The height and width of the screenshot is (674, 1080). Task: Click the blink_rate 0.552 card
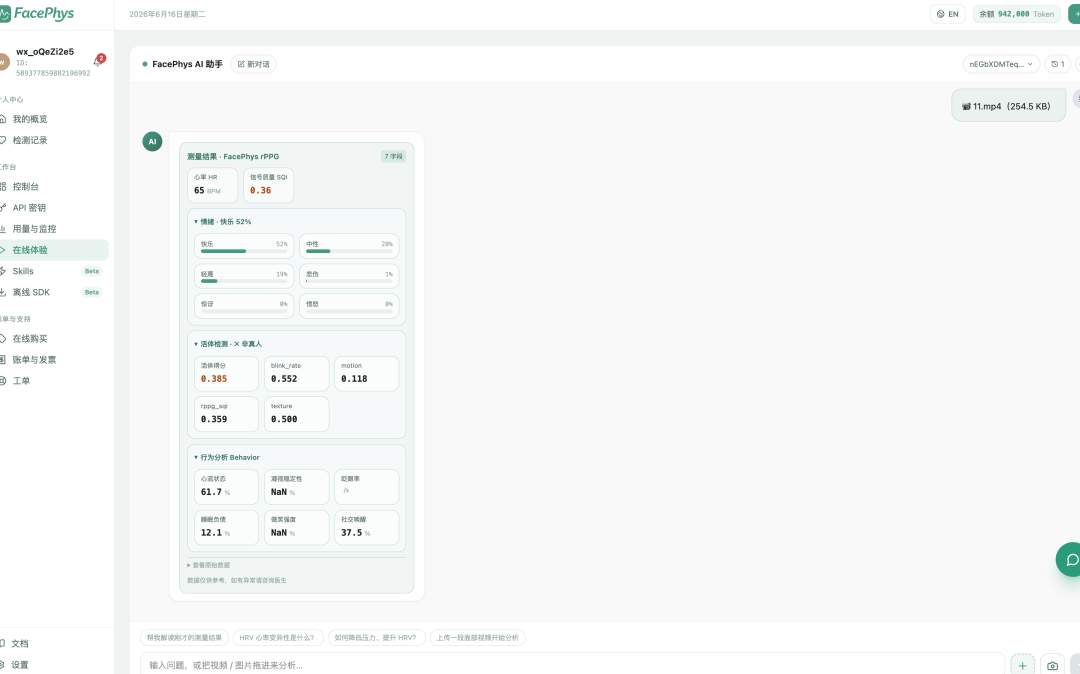tap(296, 374)
